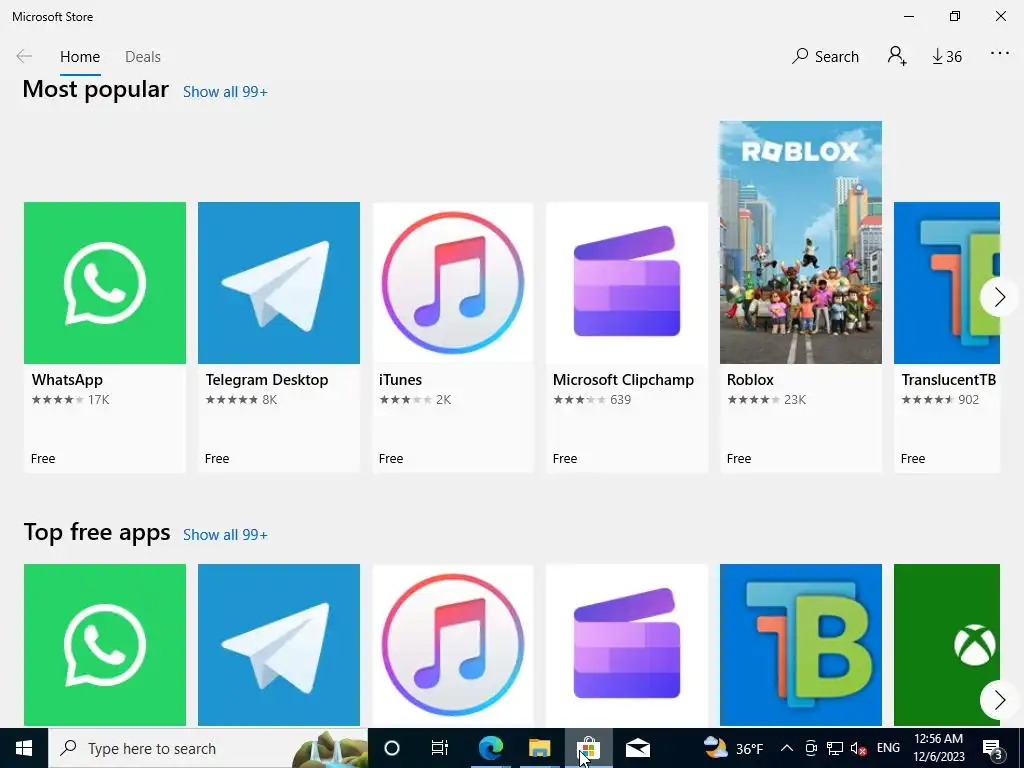Screen dimensions: 1024x768
Task: Show hidden system tray icons
Action: pyautogui.click(x=787, y=748)
